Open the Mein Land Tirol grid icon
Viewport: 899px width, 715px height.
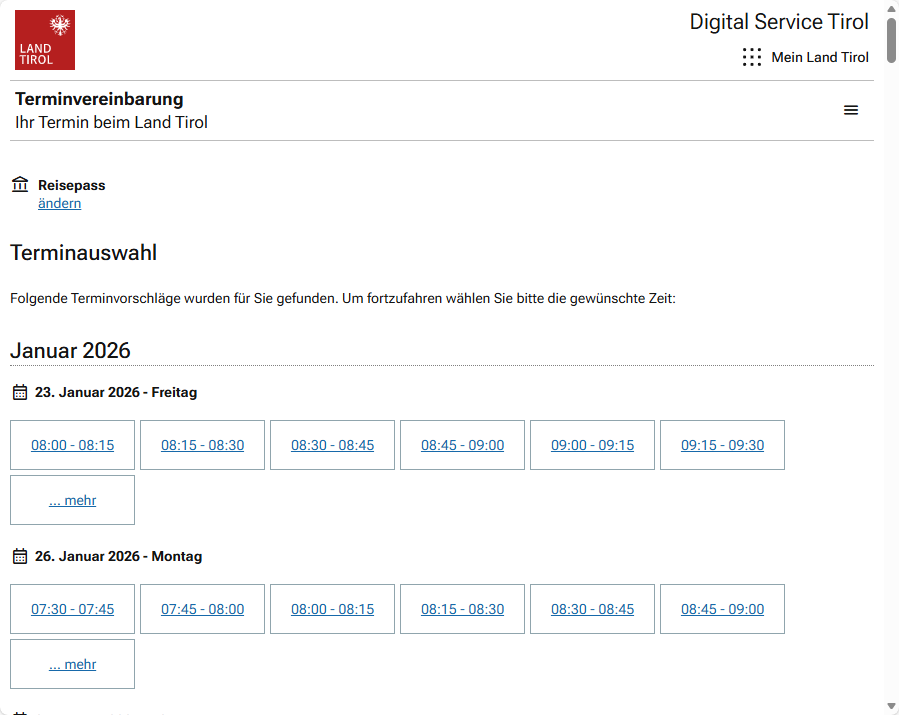(752, 57)
